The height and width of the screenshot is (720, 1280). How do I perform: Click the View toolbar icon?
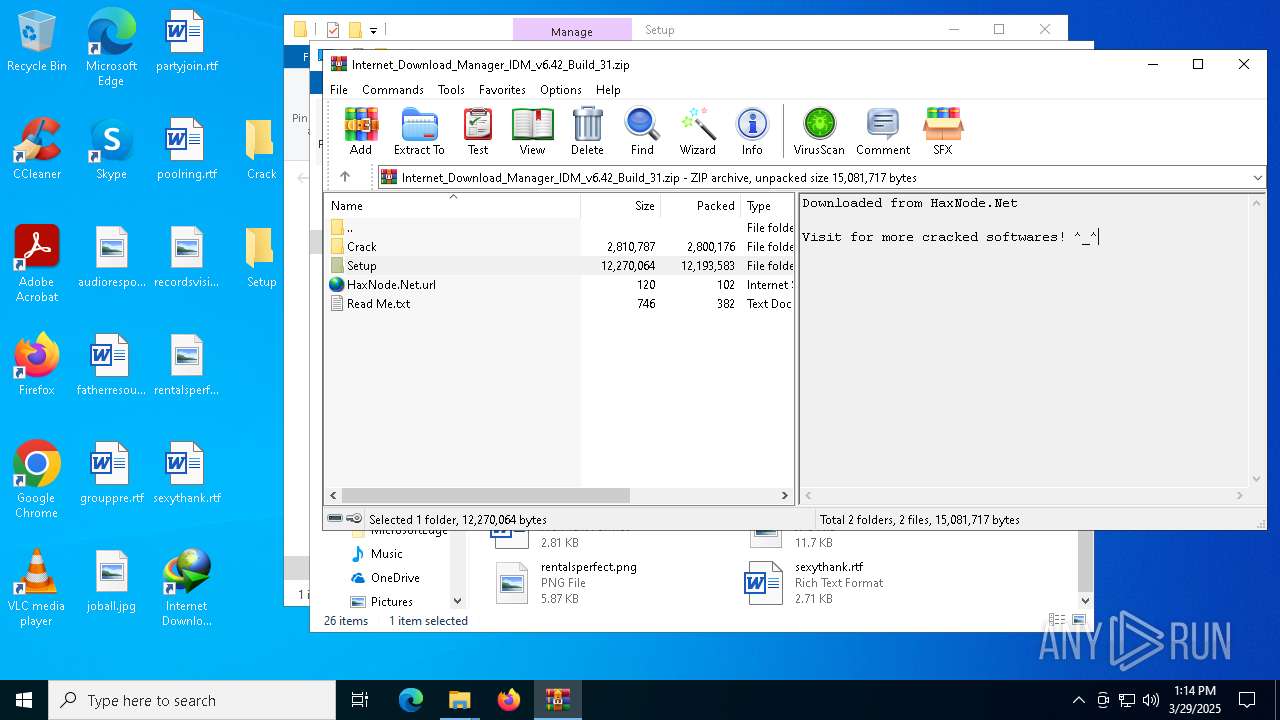point(532,131)
